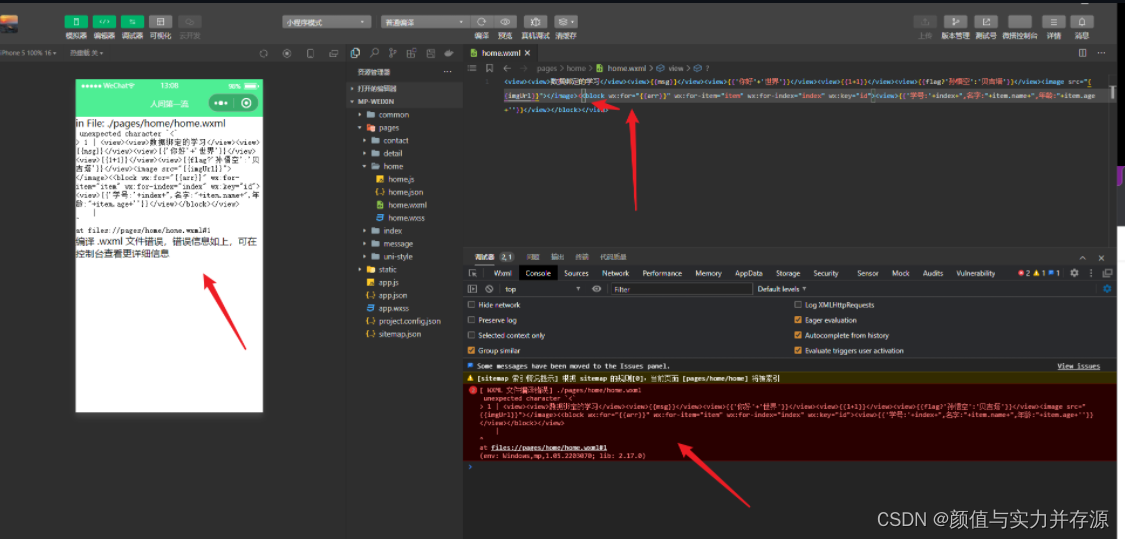Open source control branch icon in sidebar
1125x539 pixels.
[392, 53]
